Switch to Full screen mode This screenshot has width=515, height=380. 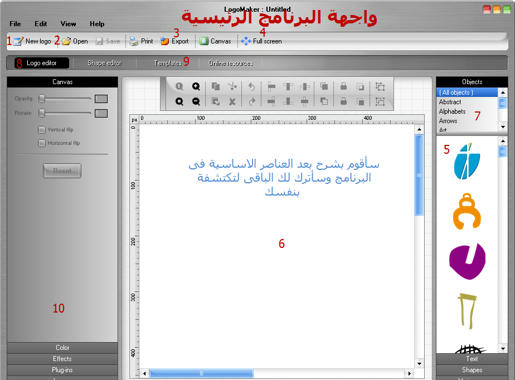261,41
